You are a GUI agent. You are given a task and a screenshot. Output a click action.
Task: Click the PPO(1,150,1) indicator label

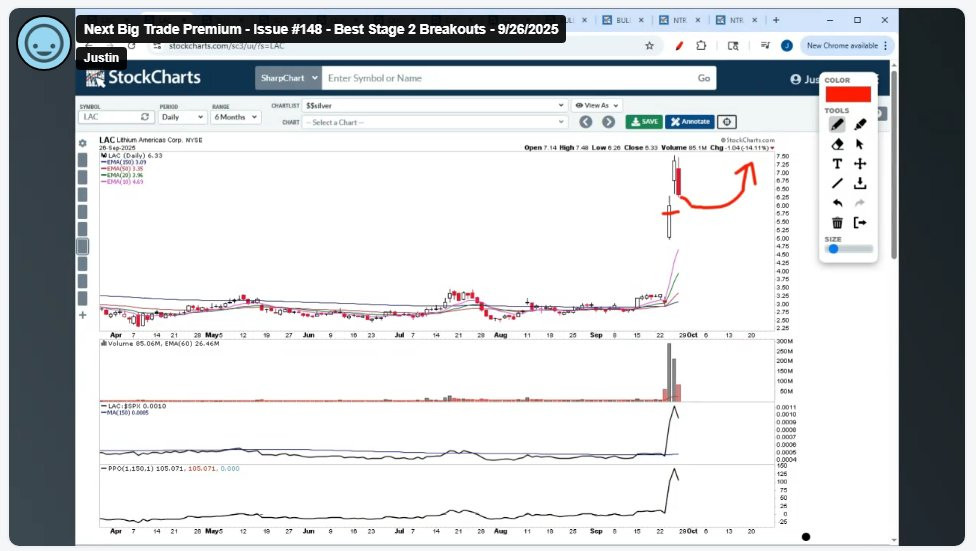tap(170, 469)
